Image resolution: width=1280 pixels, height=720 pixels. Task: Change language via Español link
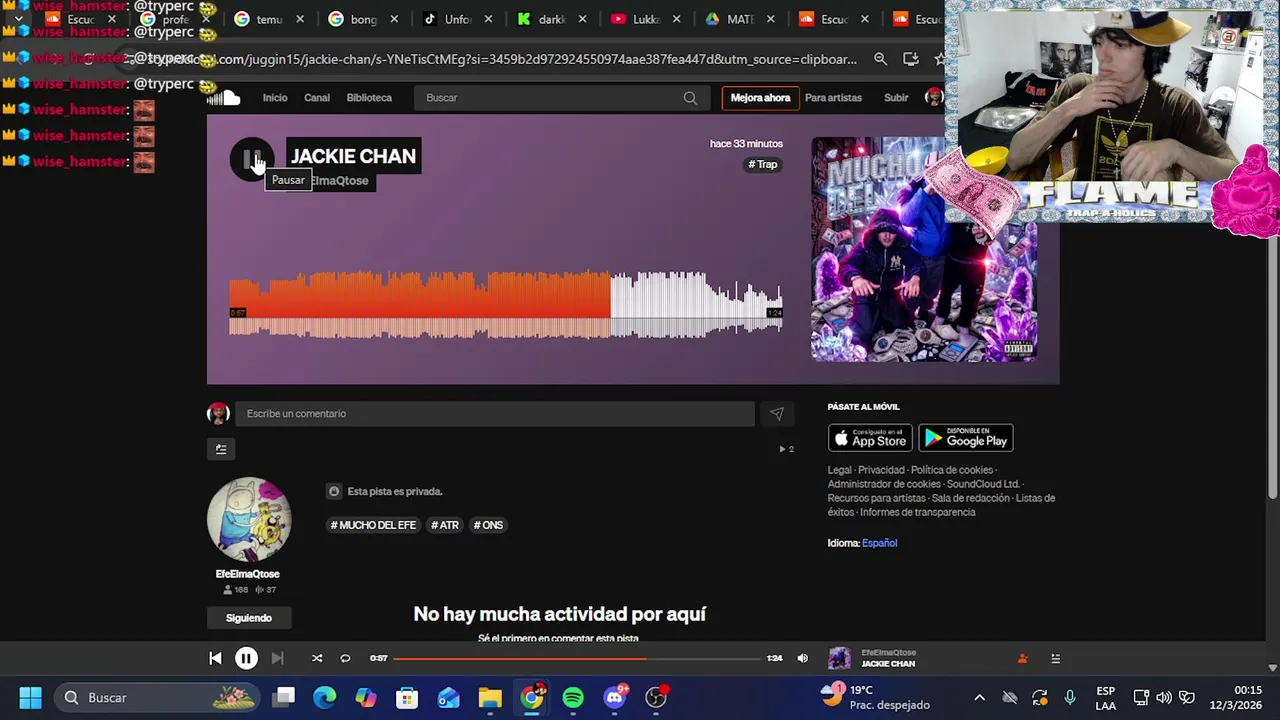point(880,543)
